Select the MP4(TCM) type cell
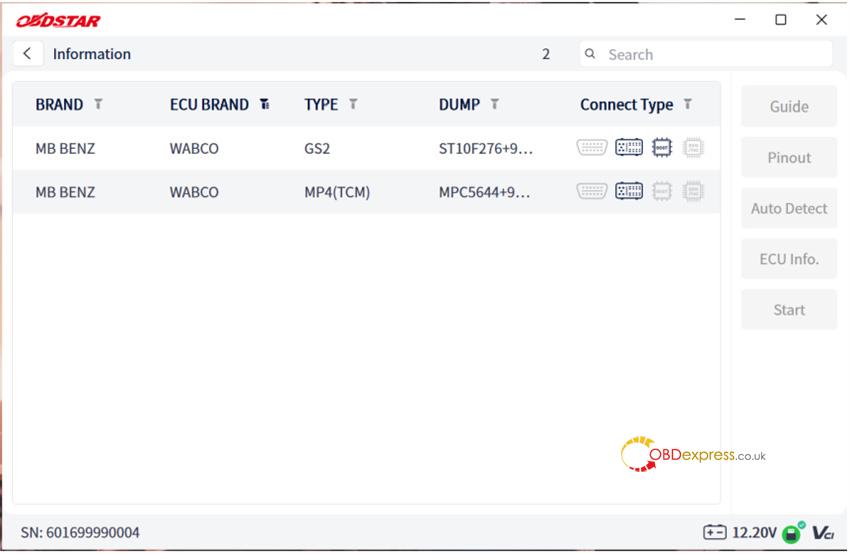This screenshot has width=850, height=554. [x=337, y=192]
